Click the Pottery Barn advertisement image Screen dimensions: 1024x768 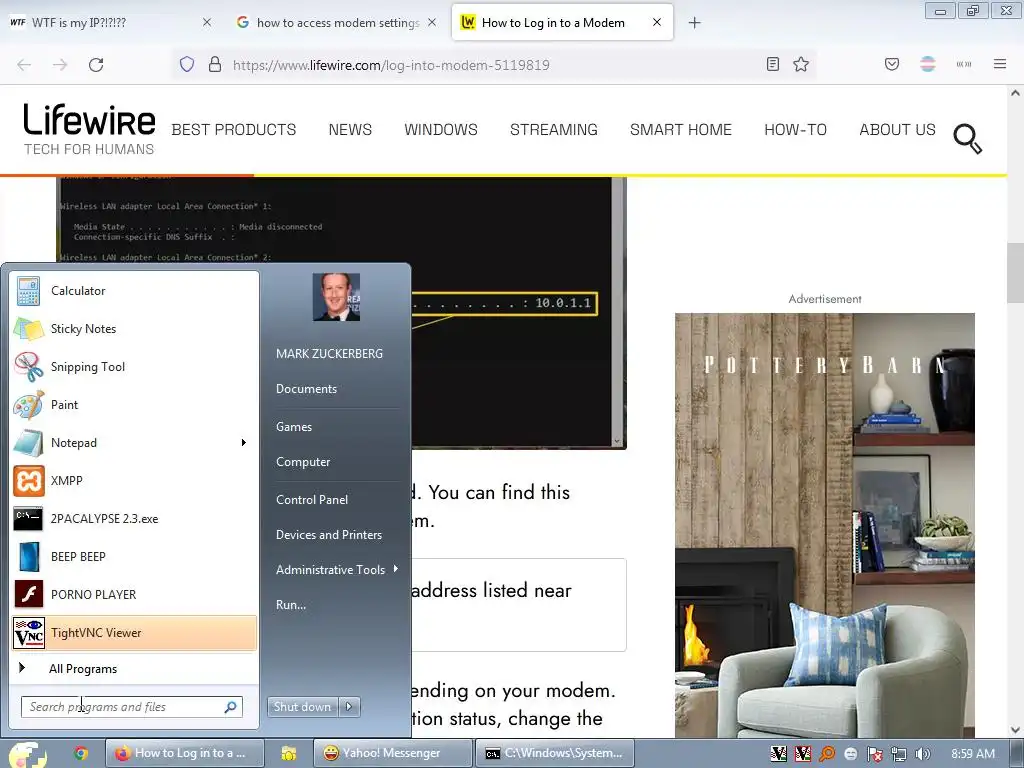825,526
